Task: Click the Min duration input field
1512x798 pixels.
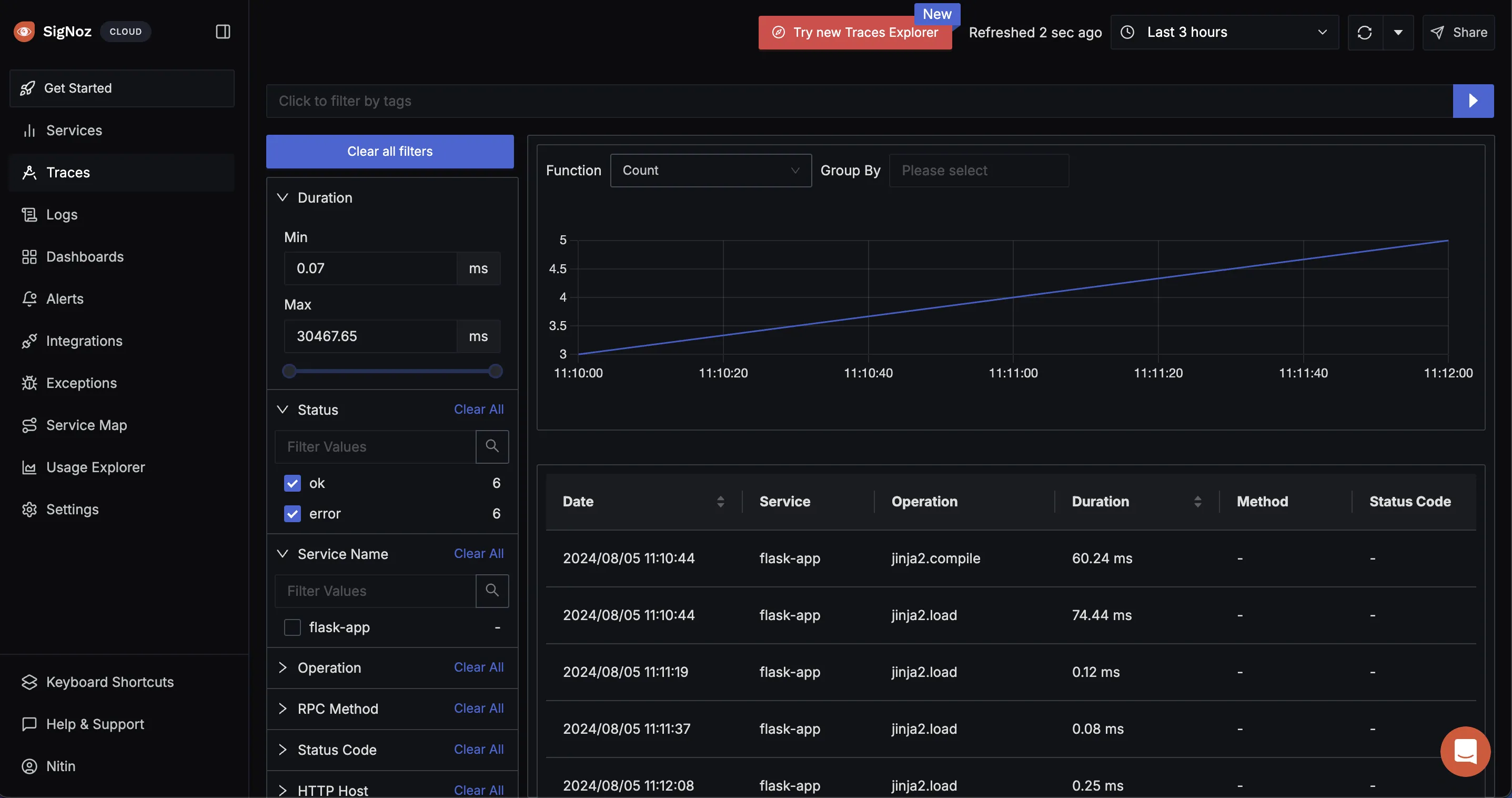Action: 371,268
